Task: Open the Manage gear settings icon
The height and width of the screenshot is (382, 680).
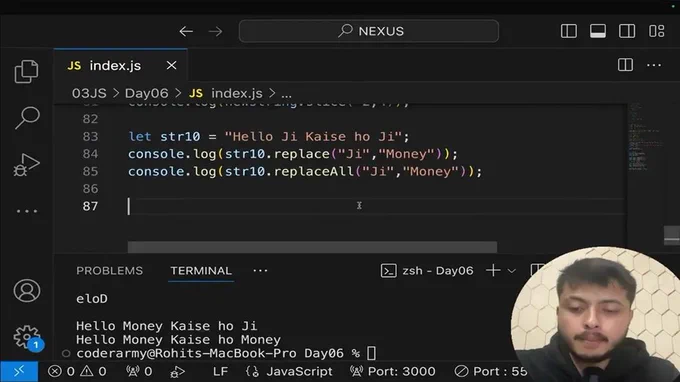Action: pyautogui.click(x=27, y=337)
